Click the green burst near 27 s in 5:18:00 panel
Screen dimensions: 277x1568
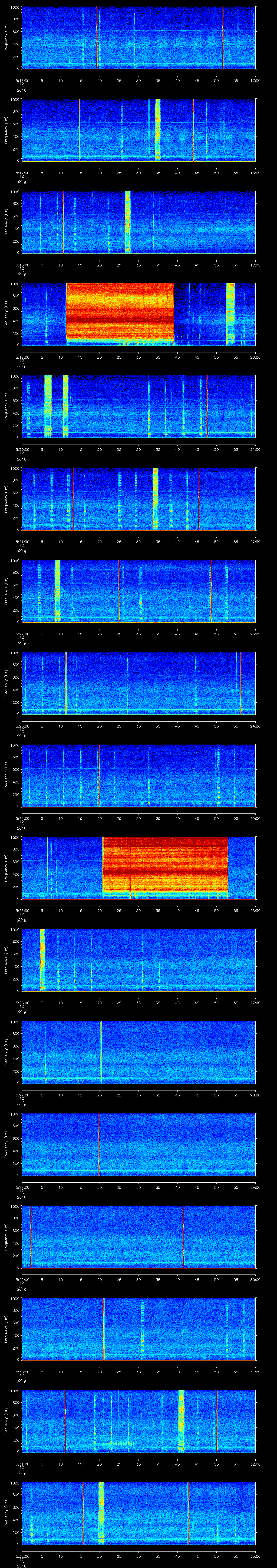128,222
